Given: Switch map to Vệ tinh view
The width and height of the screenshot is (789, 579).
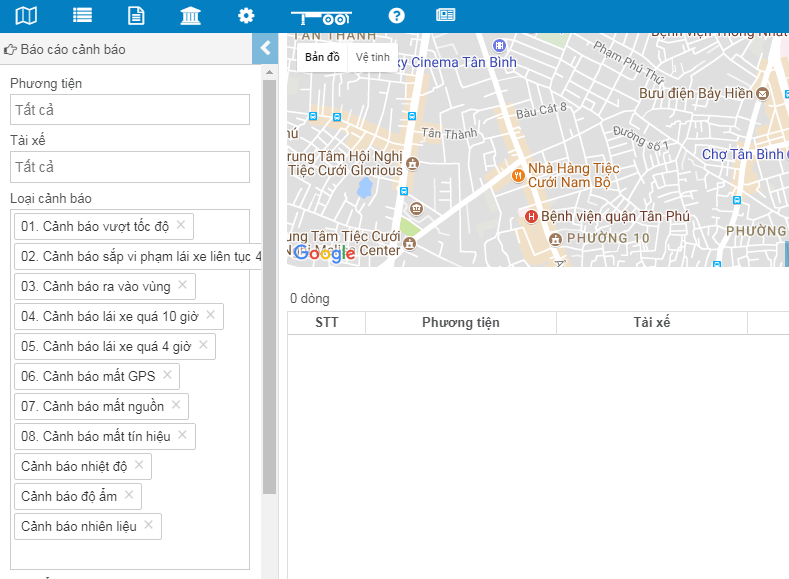Looking at the screenshot, I should (x=373, y=57).
